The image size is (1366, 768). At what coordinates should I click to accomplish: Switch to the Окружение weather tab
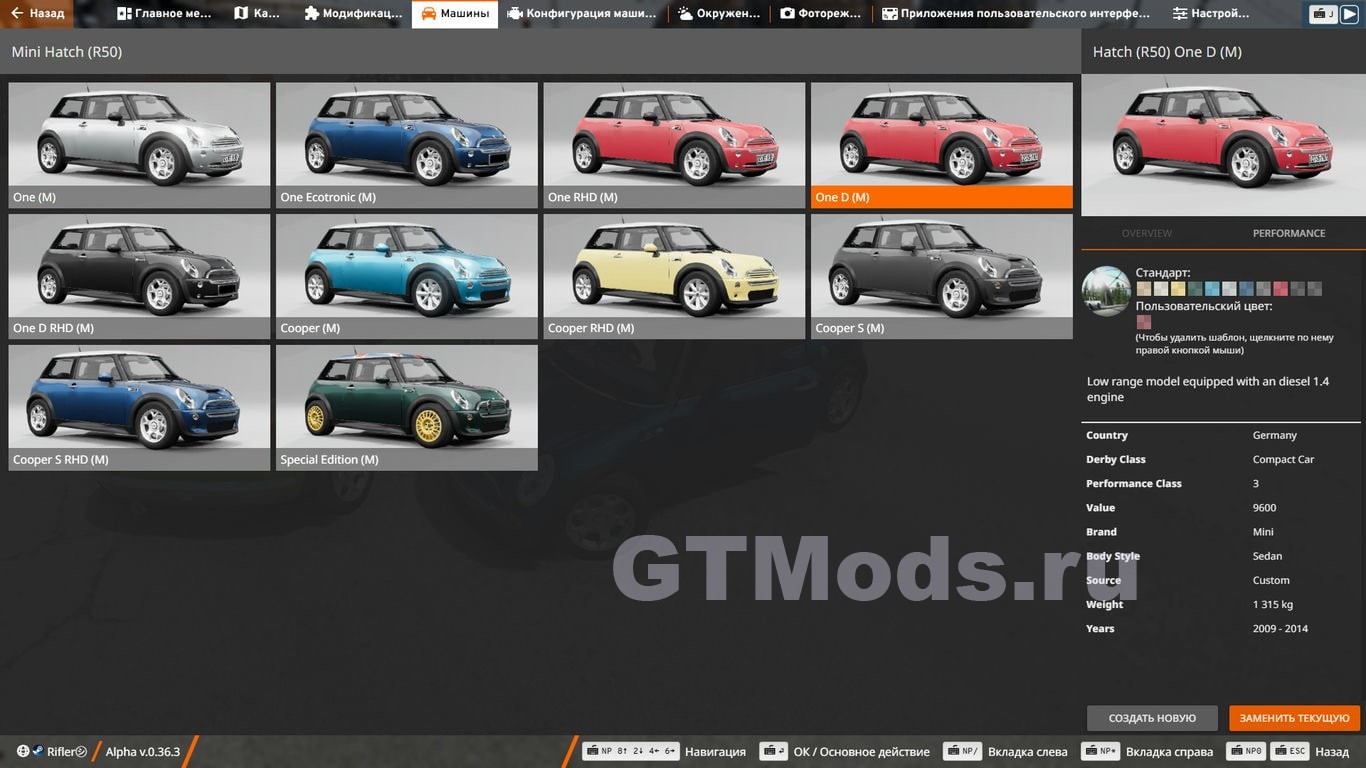tap(719, 14)
